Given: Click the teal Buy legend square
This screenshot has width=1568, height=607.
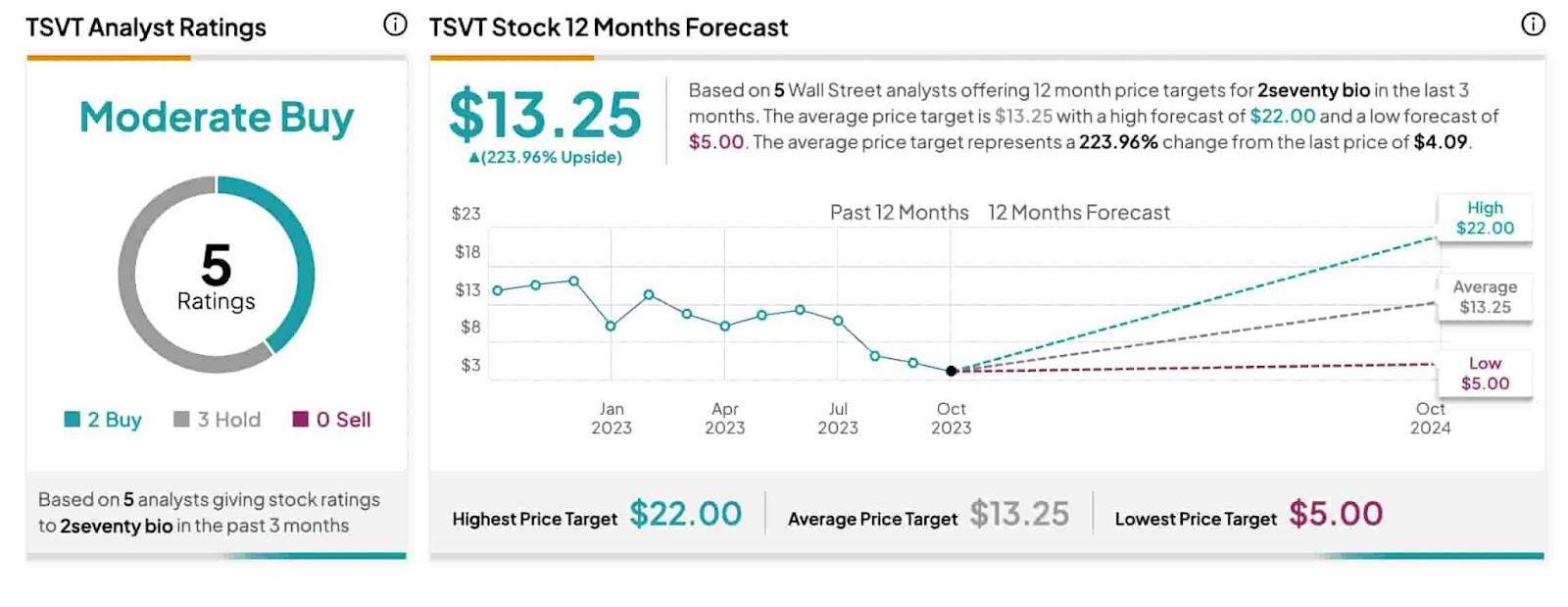Looking at the screenshot, I should coord(72,420).
